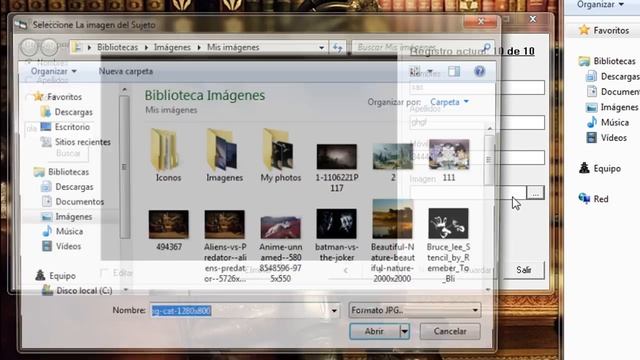
Task: Expand the Nombre field dropdown arrow
Action: 334,311
